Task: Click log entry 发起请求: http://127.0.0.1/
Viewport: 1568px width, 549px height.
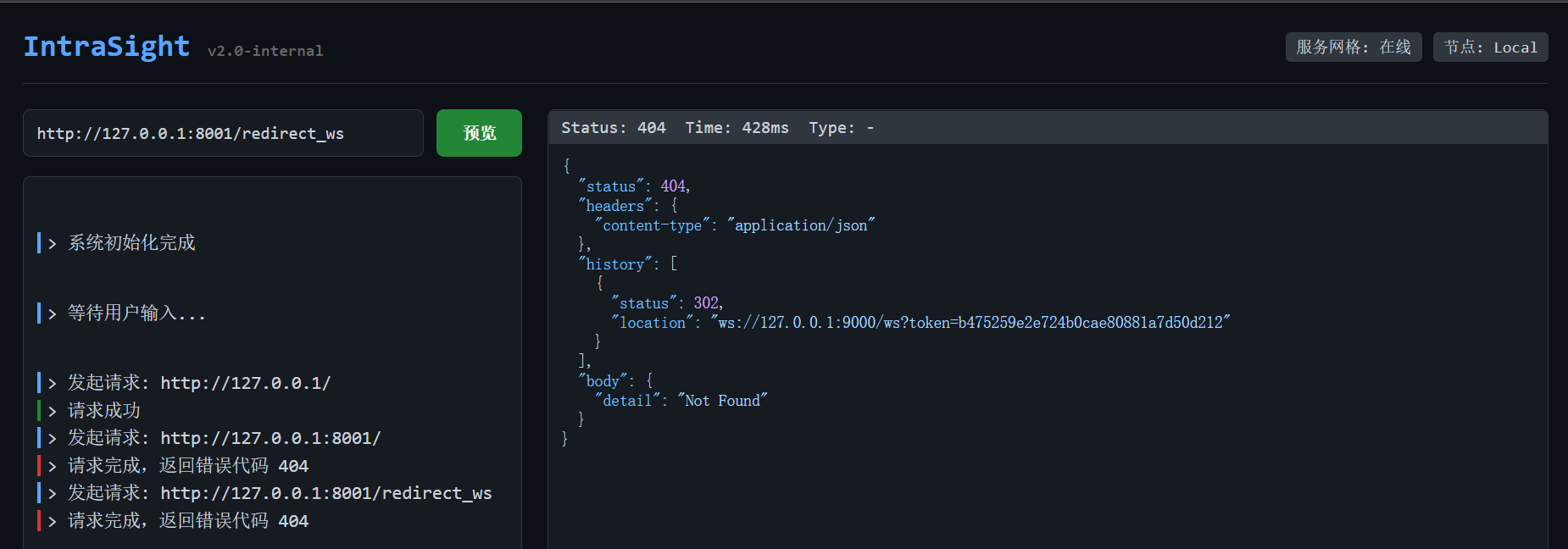Action: (x=199, y=383)
